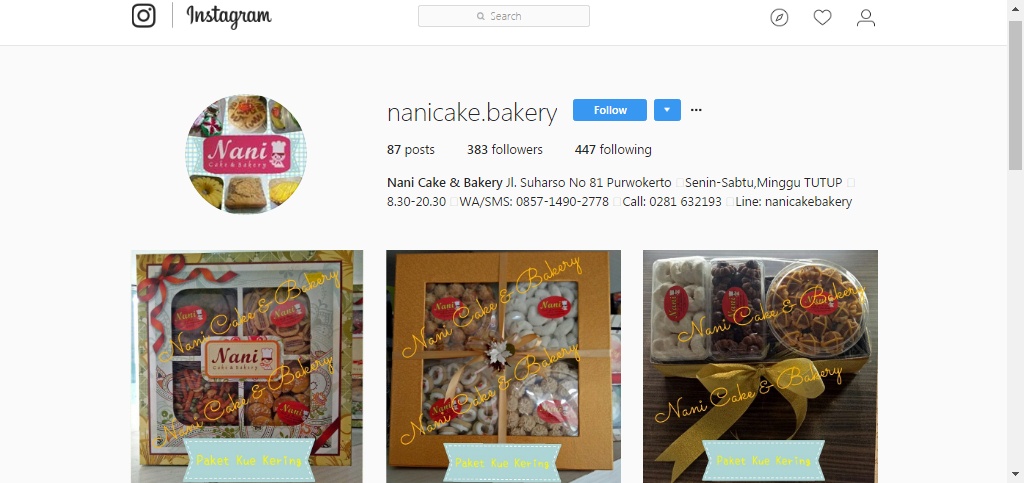Open the third post with gold ribbon
The image size is (1024, 483).
click(x=760, y=366)
